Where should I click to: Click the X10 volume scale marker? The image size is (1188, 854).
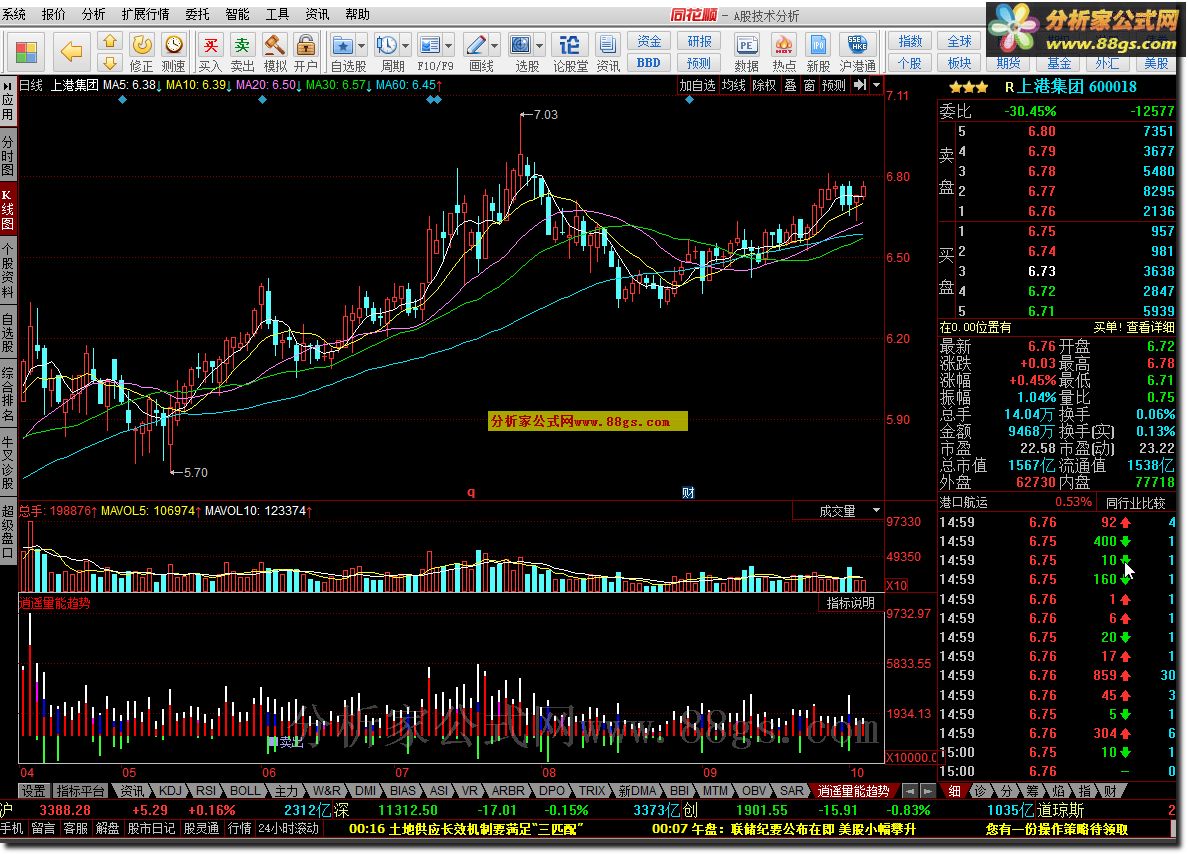[897, 585]
